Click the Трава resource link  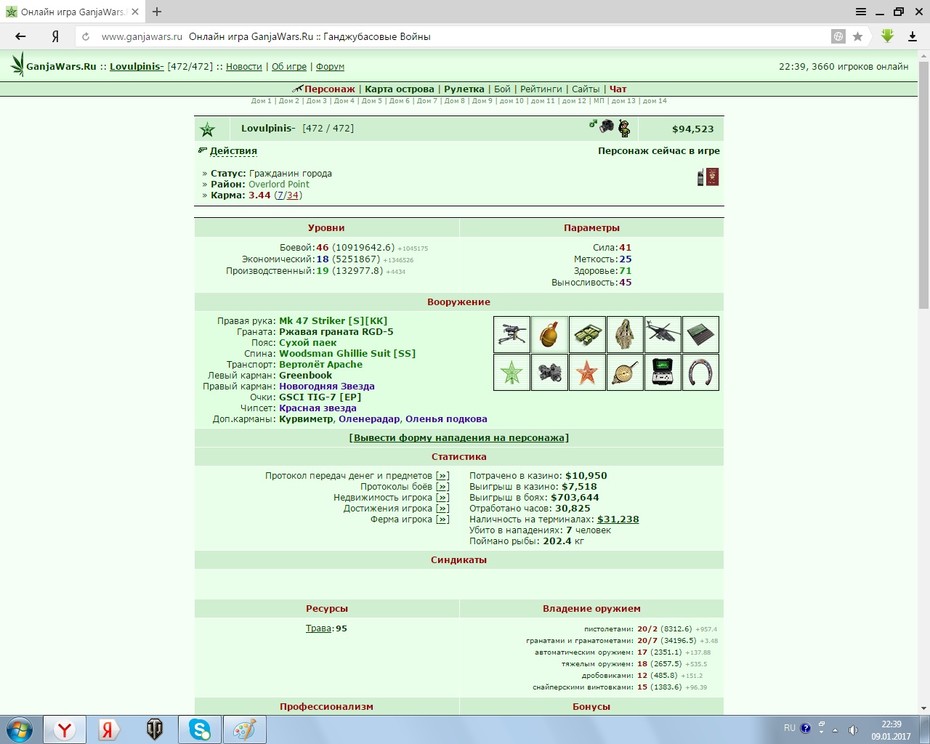(x=319, y=628)
